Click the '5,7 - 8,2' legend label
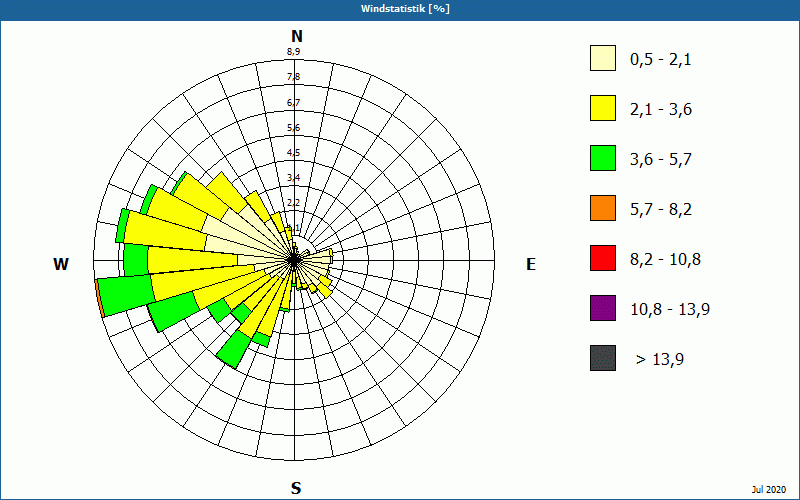Viewport: 800px width, 500px height. tap(661, 210)
